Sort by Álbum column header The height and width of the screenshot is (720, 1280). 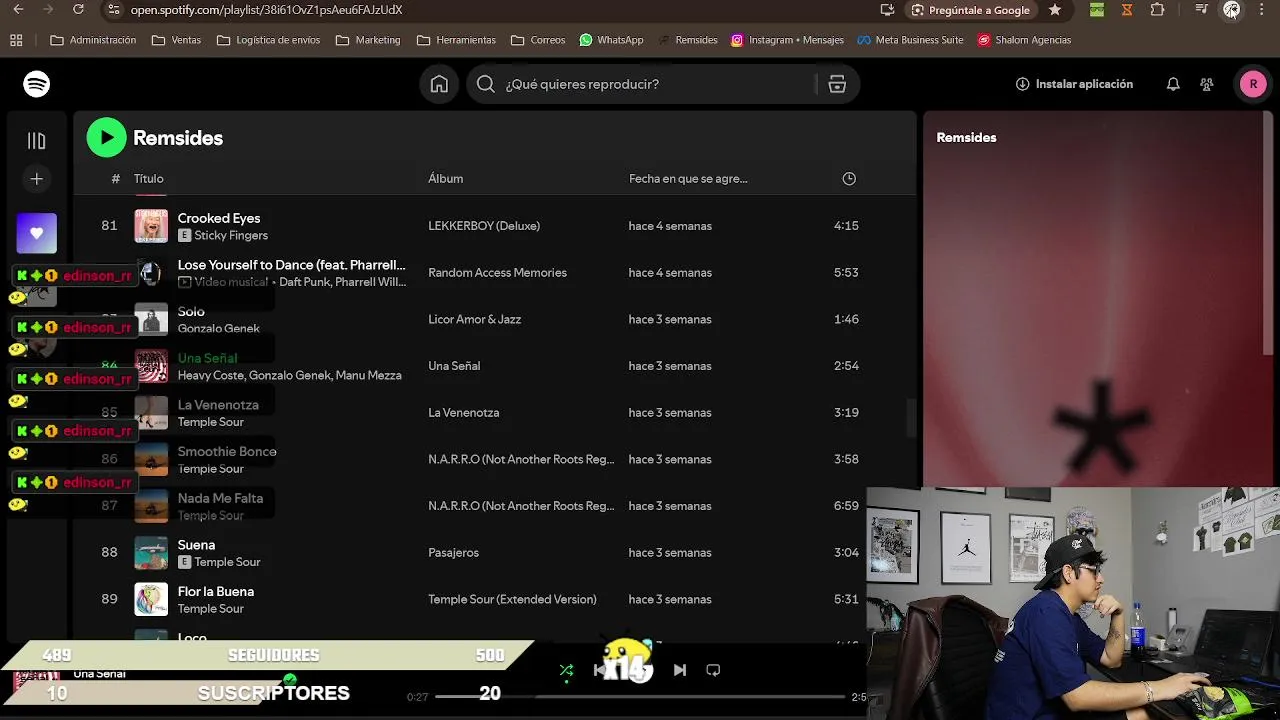(445, 179)
